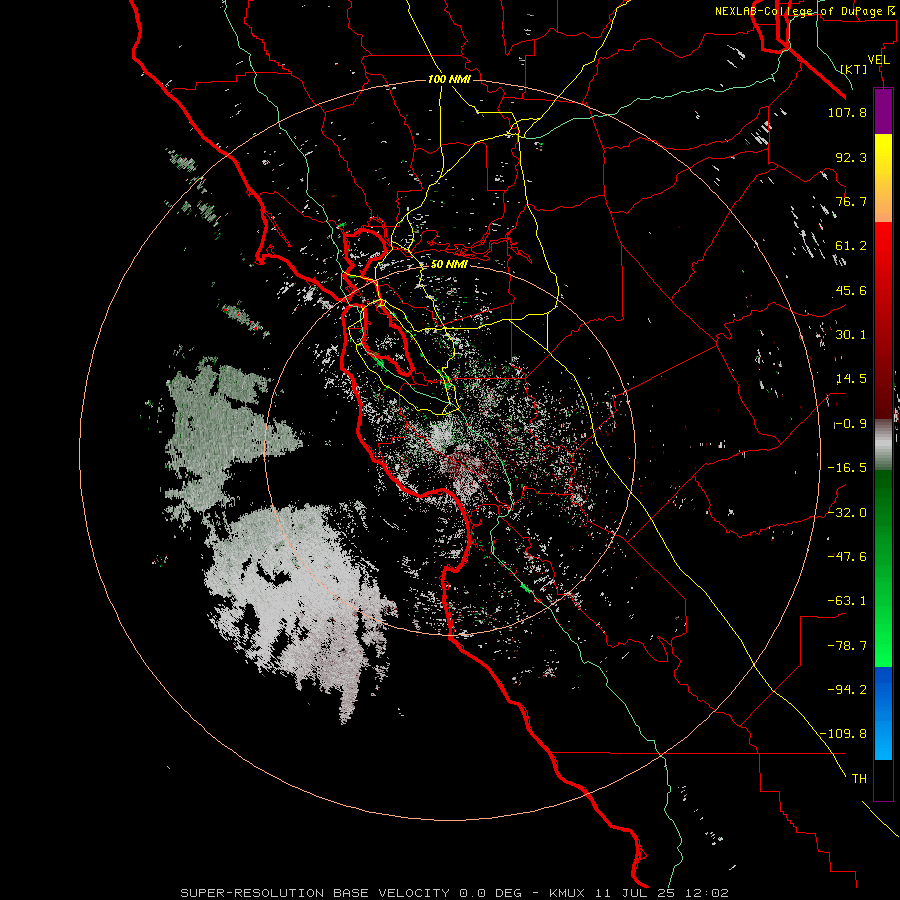The image size is (900, 900).
Task: Click the 12:02 timestamp in caption
Action: point(708,893)
